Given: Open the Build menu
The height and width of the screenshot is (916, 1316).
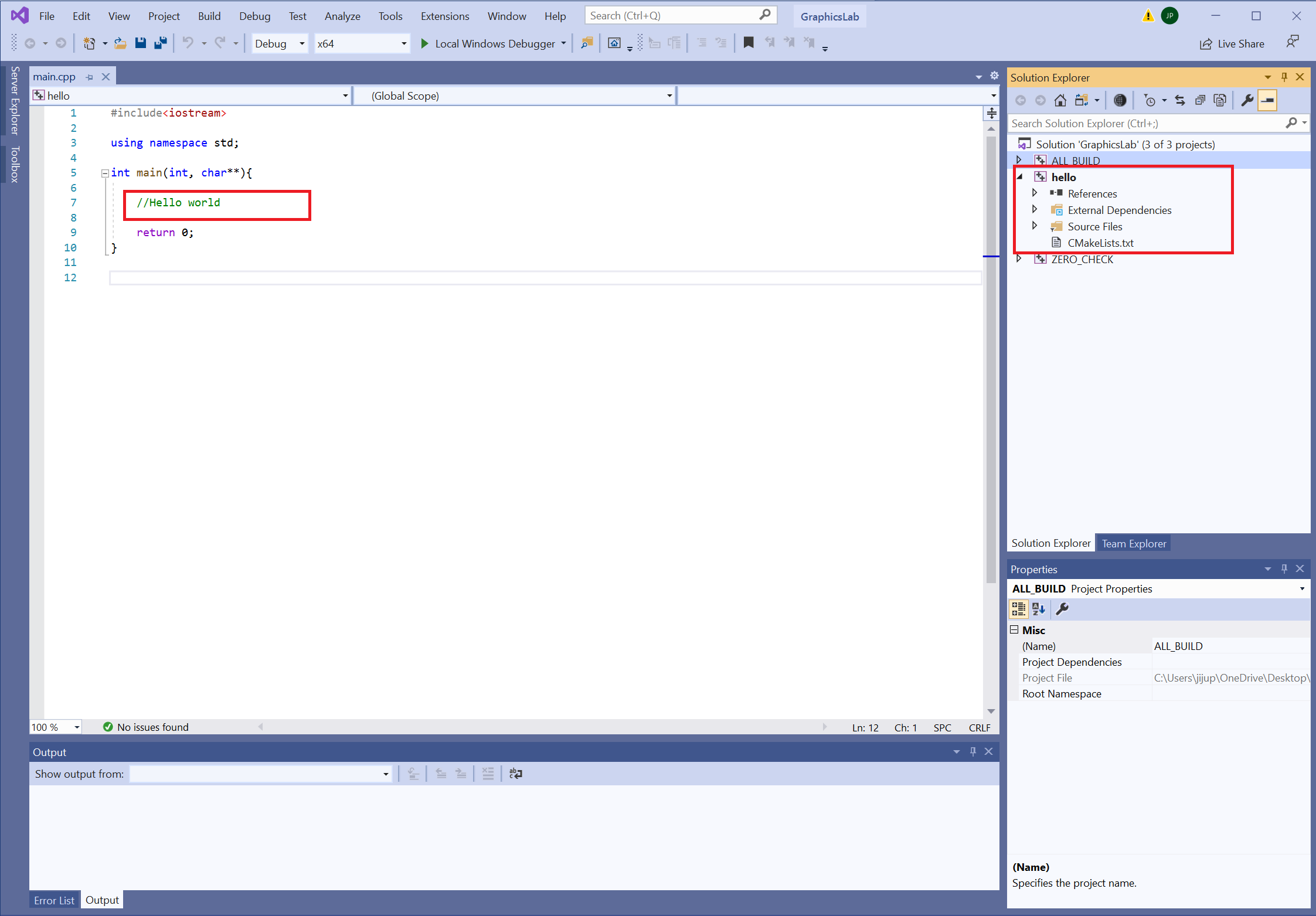Looking at the screenshot, I should (x=209, y=16).
